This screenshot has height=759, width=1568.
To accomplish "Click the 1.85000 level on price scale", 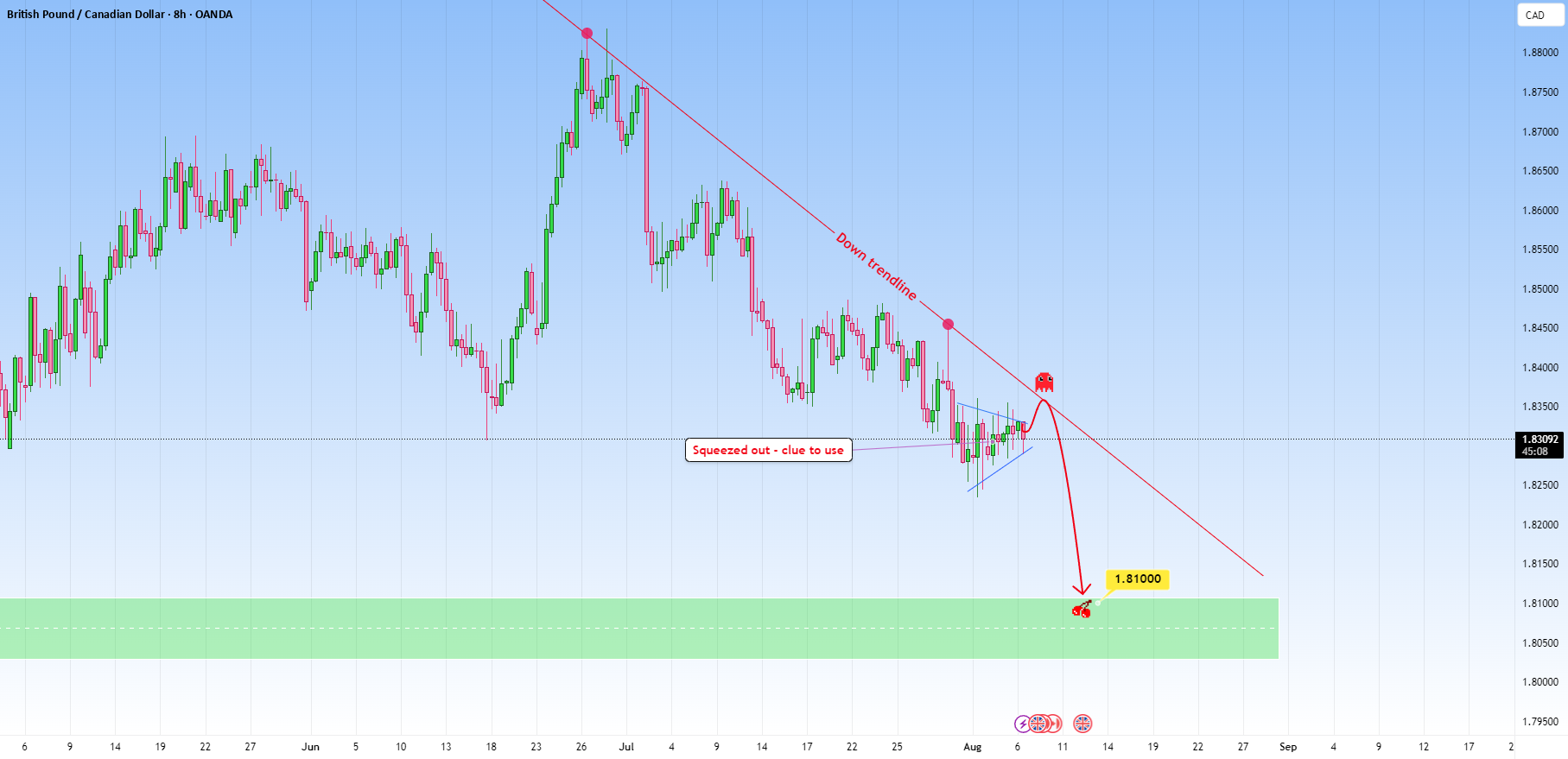I will click(x=1540, y=289).
